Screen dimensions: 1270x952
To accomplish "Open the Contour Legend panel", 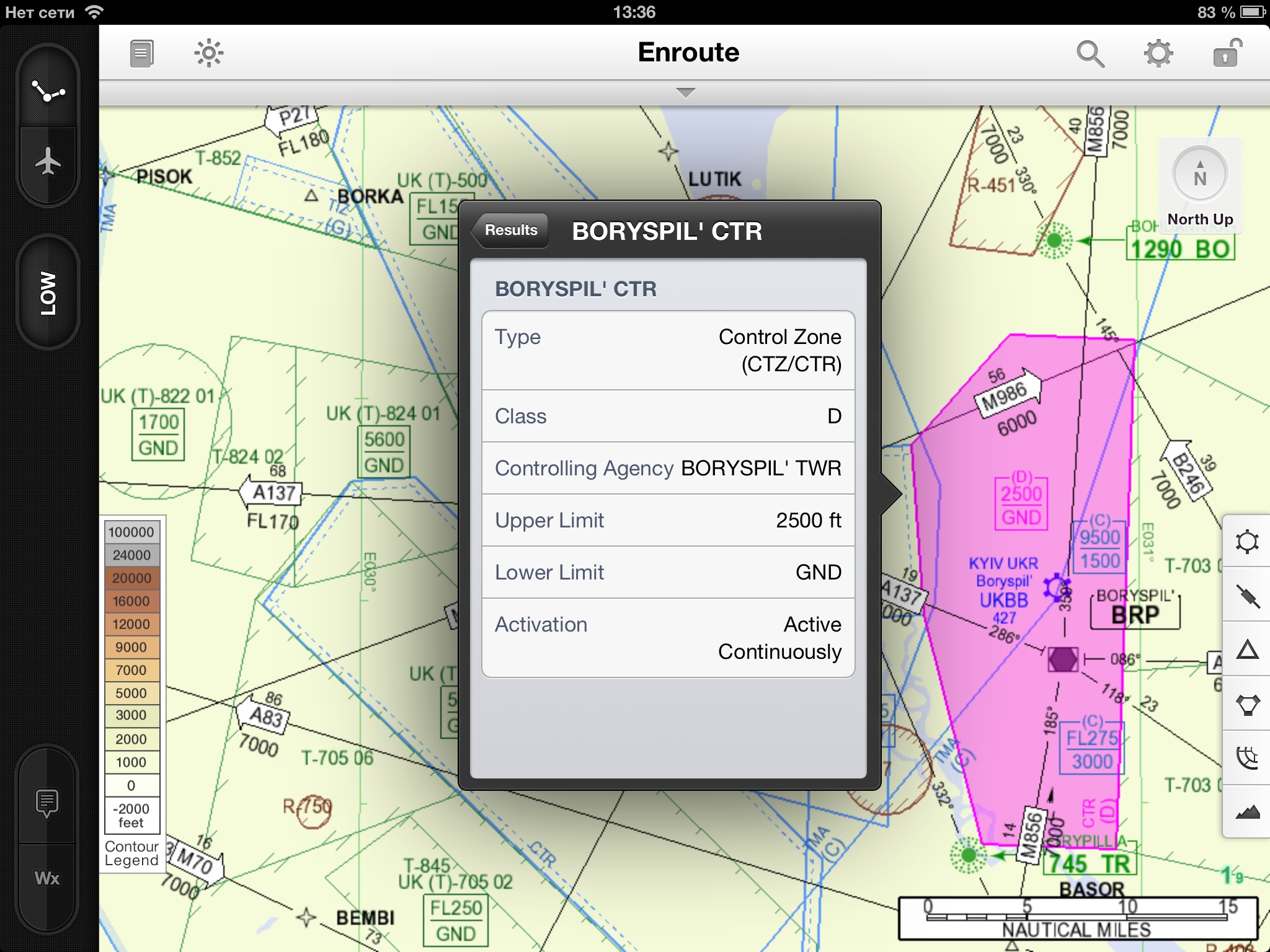I will tap(131, 853).
